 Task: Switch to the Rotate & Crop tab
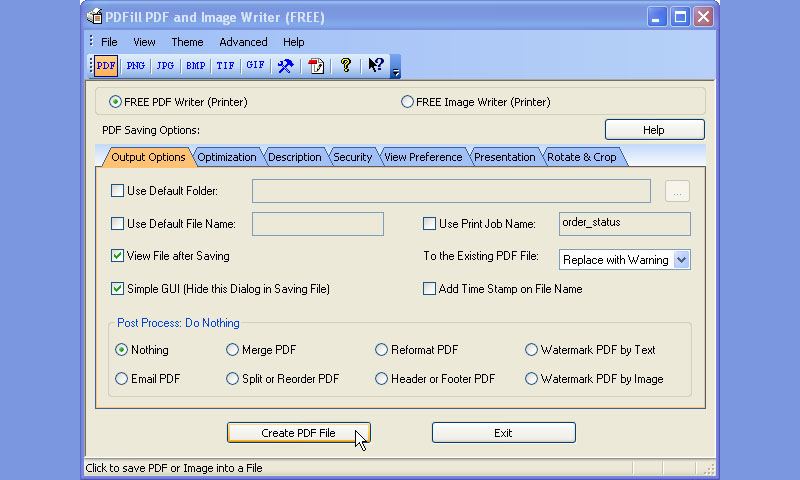[x=582, y=157]
